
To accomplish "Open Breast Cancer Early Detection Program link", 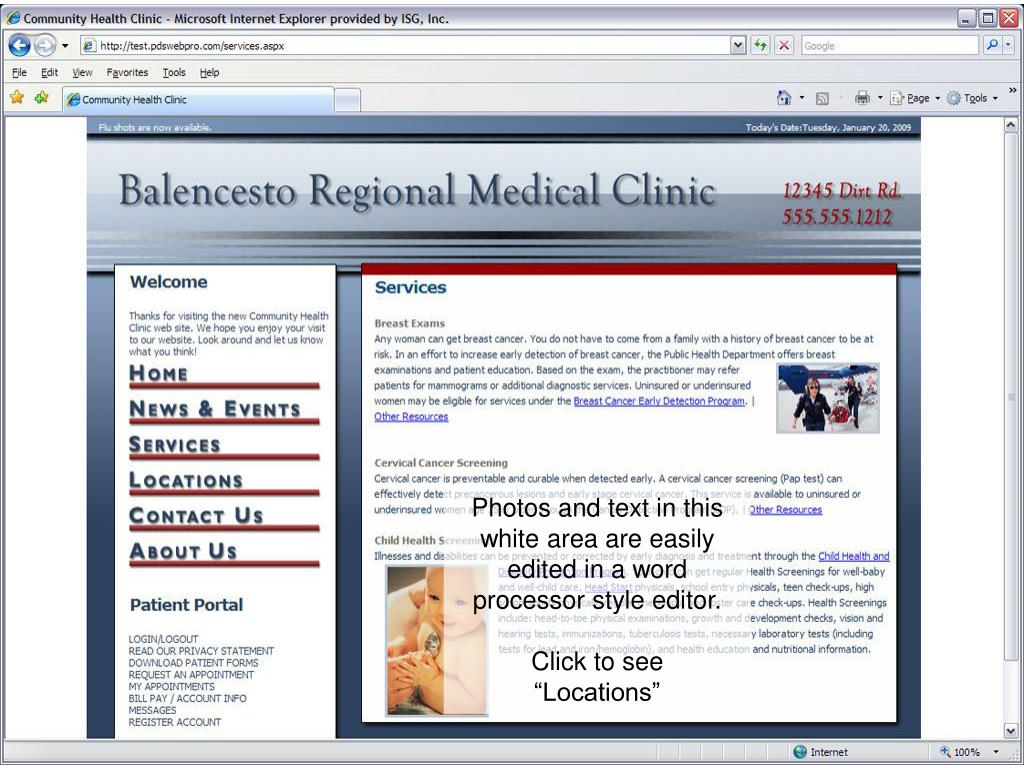I will 659,401.
